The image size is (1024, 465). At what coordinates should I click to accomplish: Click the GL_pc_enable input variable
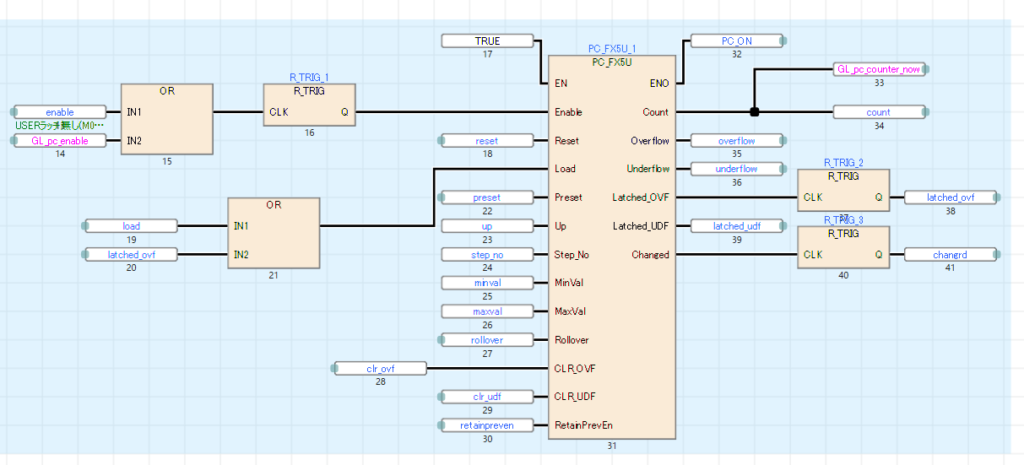coord(60,141)
